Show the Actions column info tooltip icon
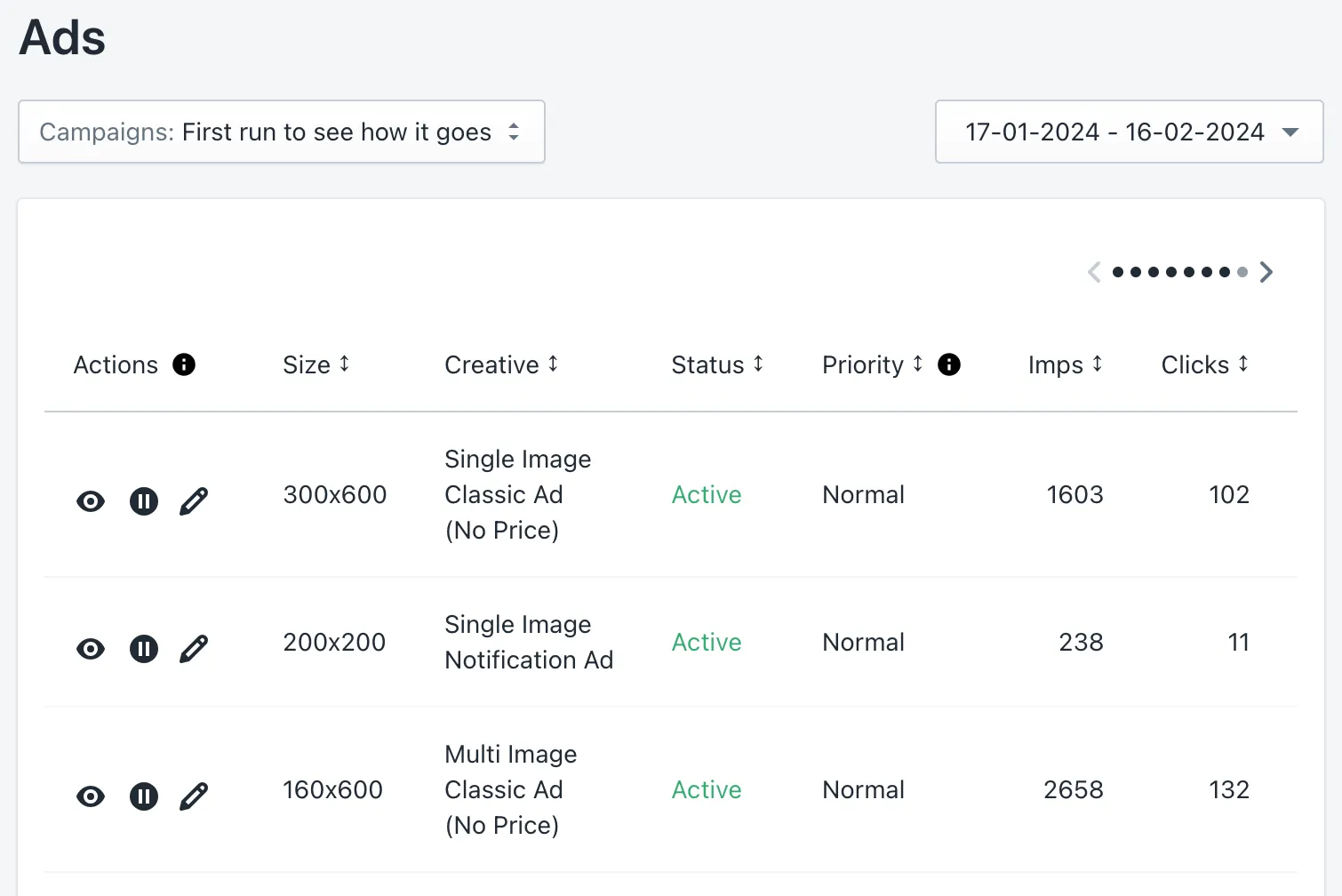1342x896 pixels. pyautogui.click(x=184, y=364)
